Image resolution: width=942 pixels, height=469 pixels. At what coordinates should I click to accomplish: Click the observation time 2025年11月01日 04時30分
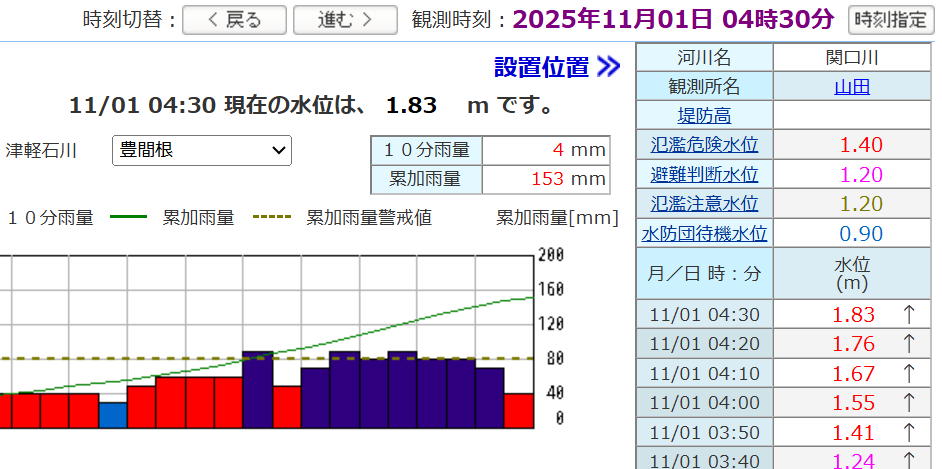click(x=673, y=20)
